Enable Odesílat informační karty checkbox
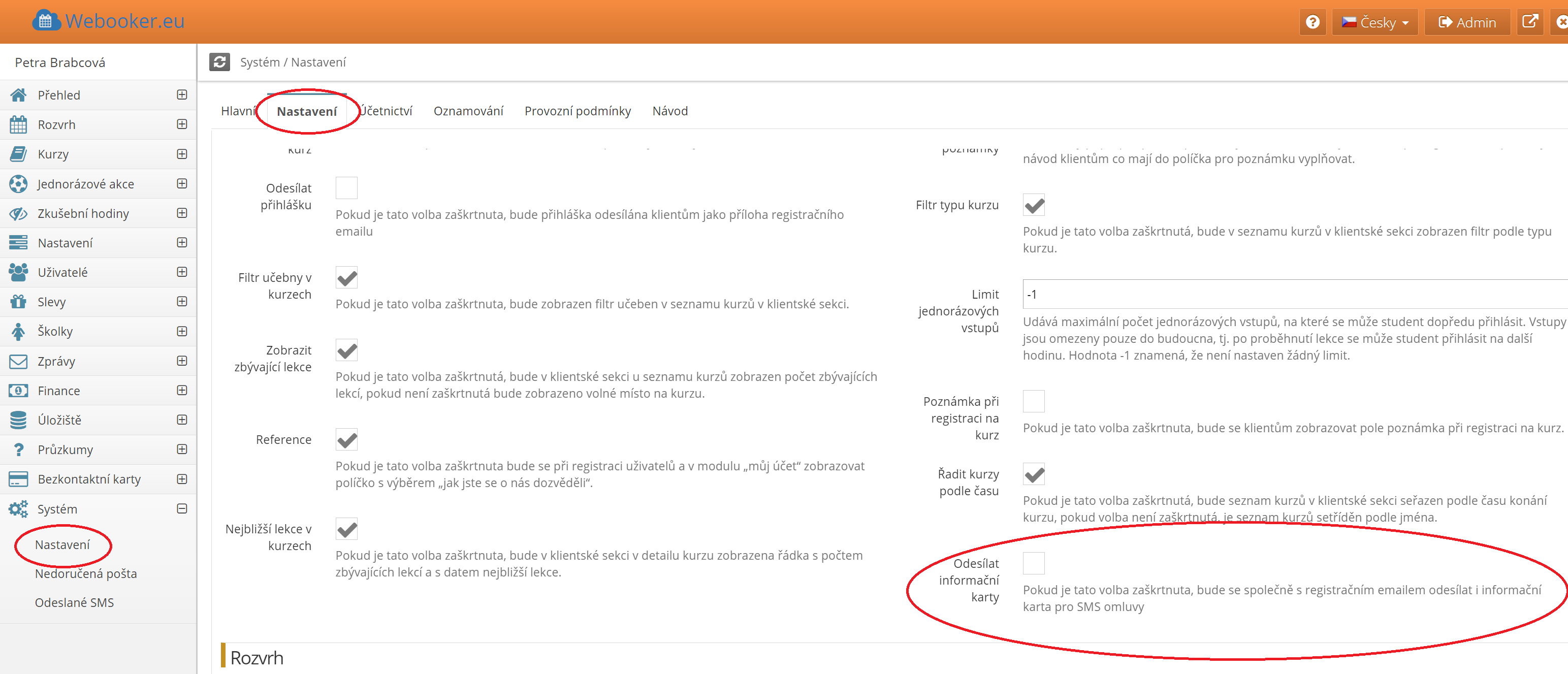The width and height of the screenshot is (1568, 674). tap(1034, 563)
